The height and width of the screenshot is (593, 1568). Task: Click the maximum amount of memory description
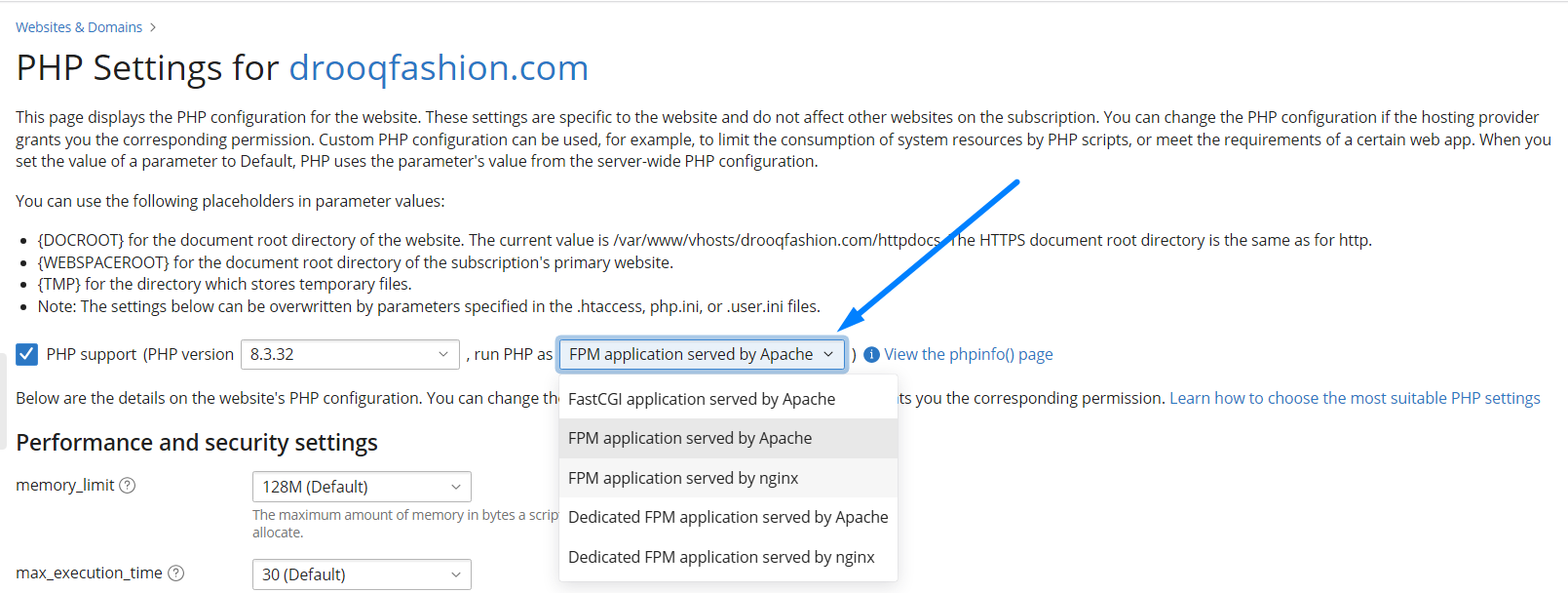(405, 524)
